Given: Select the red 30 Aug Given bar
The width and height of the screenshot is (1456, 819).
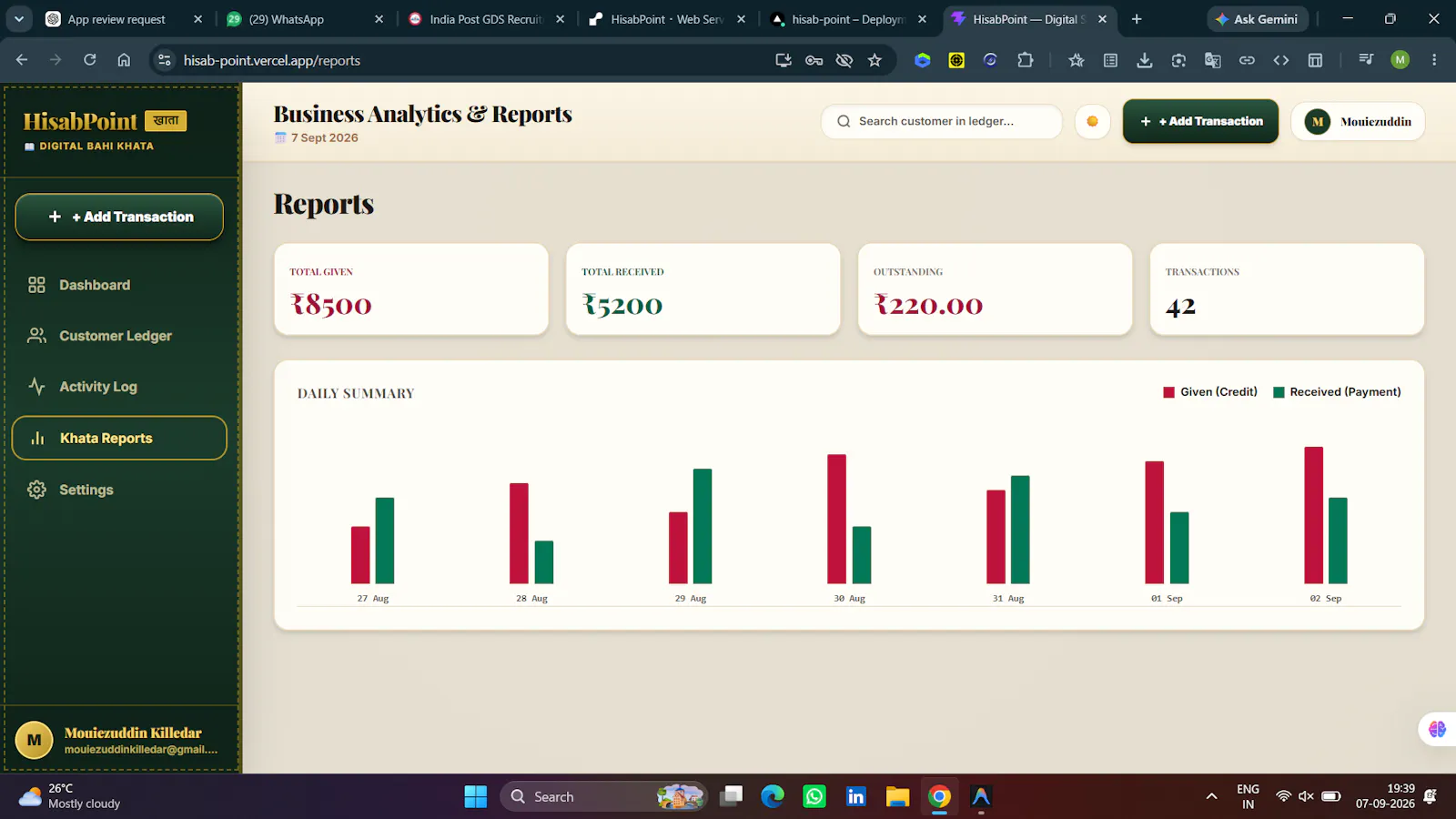Looking at the screenshot, I should click(836, 519).
